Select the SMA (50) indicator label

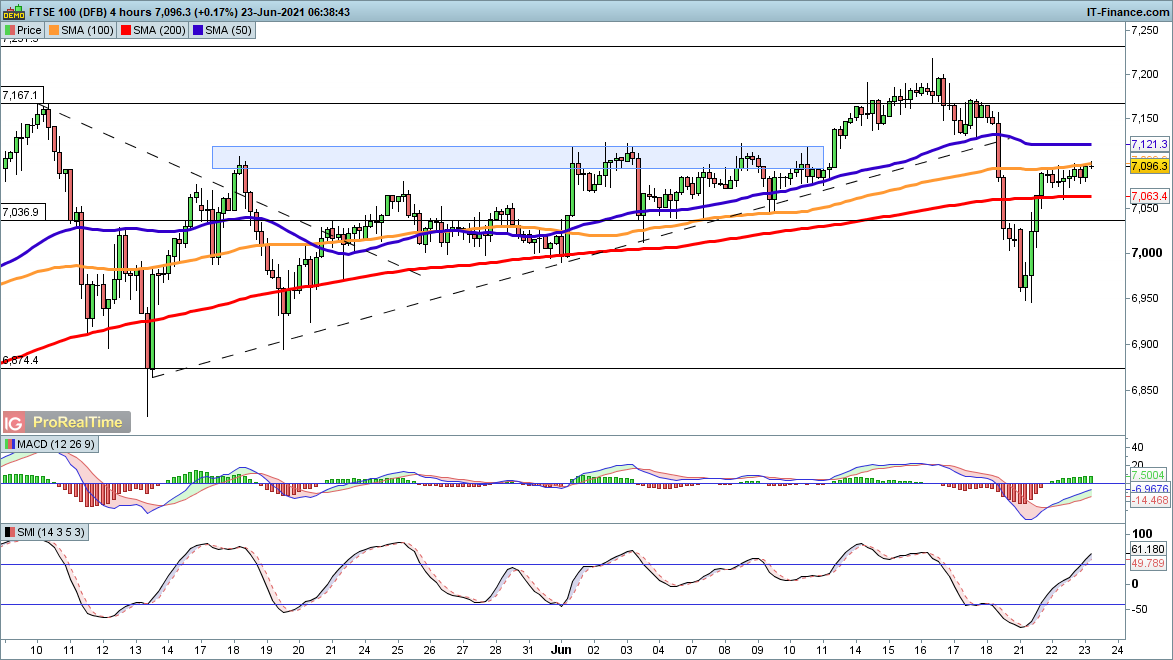tap(229, 31)
